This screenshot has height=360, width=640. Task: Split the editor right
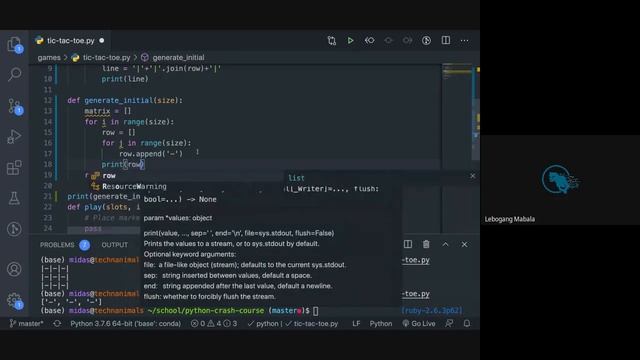tap(446, 40)
